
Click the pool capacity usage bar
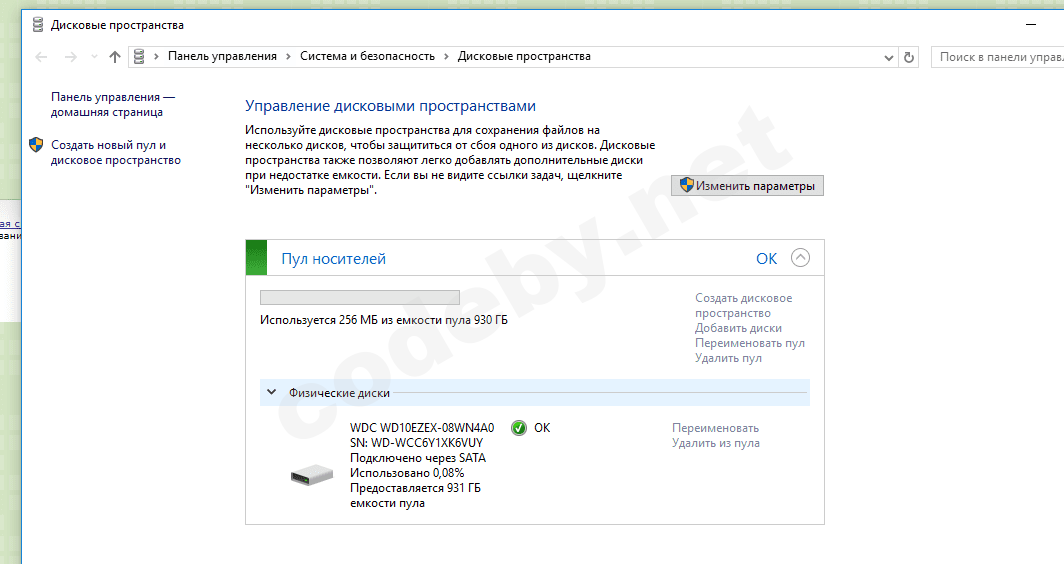(360, 297)
